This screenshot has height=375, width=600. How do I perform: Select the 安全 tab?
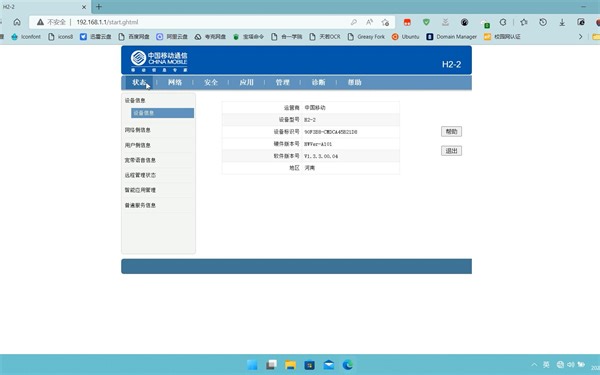coord(211,82)
